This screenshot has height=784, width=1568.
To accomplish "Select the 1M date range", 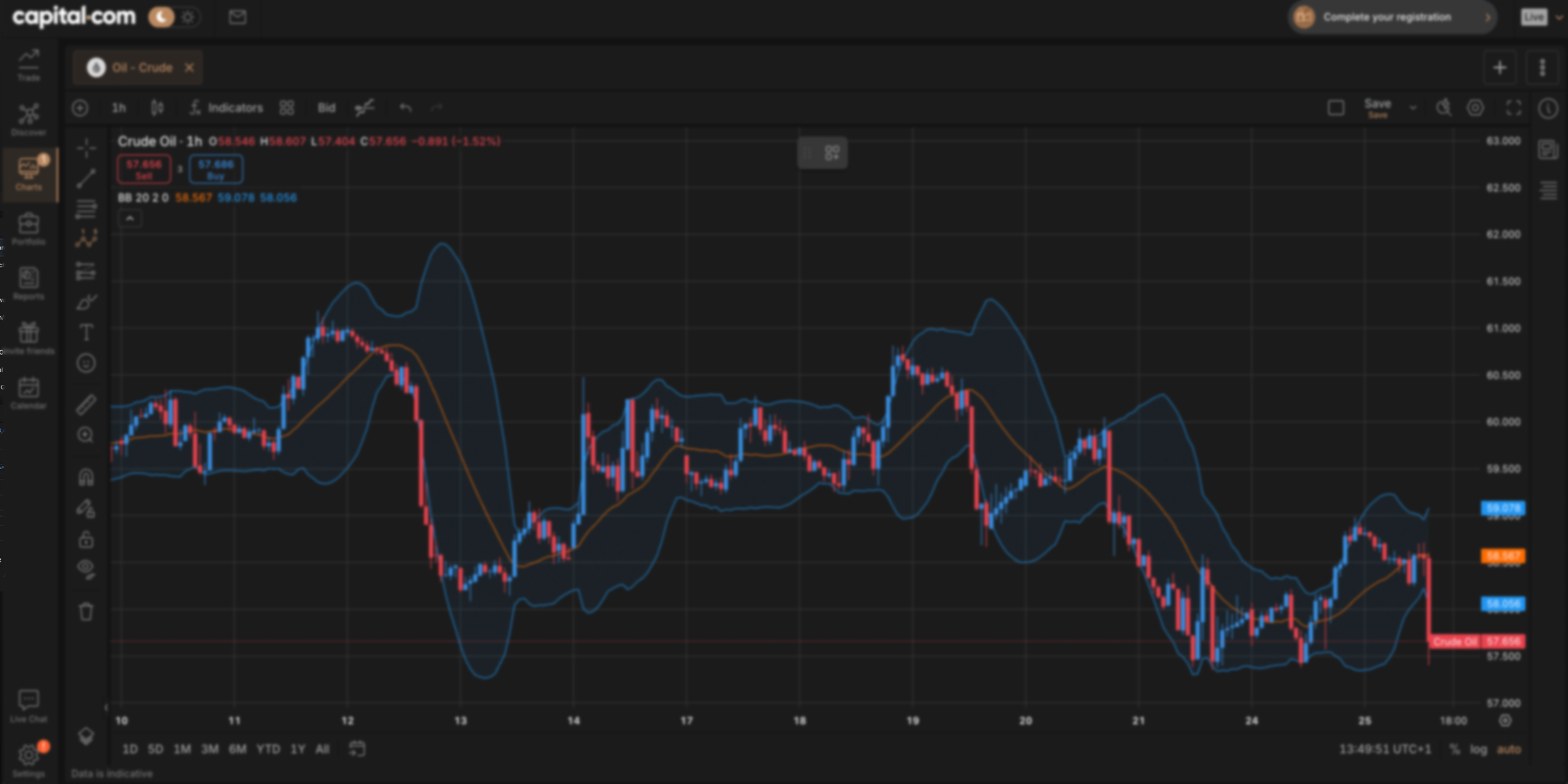I will [182, 749].
